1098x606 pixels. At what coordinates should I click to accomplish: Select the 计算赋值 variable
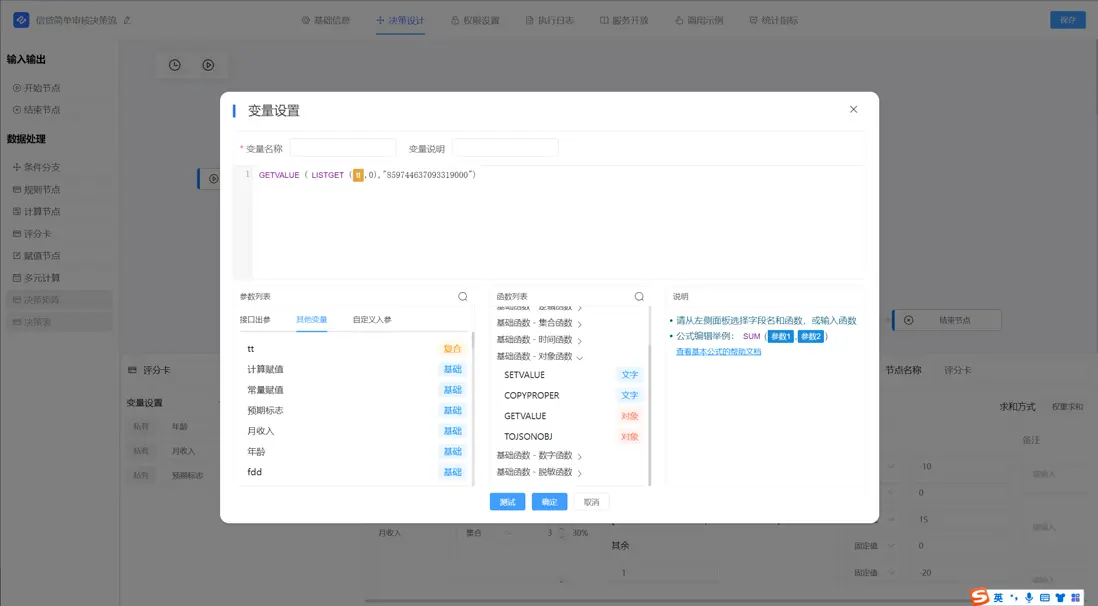(x=355, y=369)
